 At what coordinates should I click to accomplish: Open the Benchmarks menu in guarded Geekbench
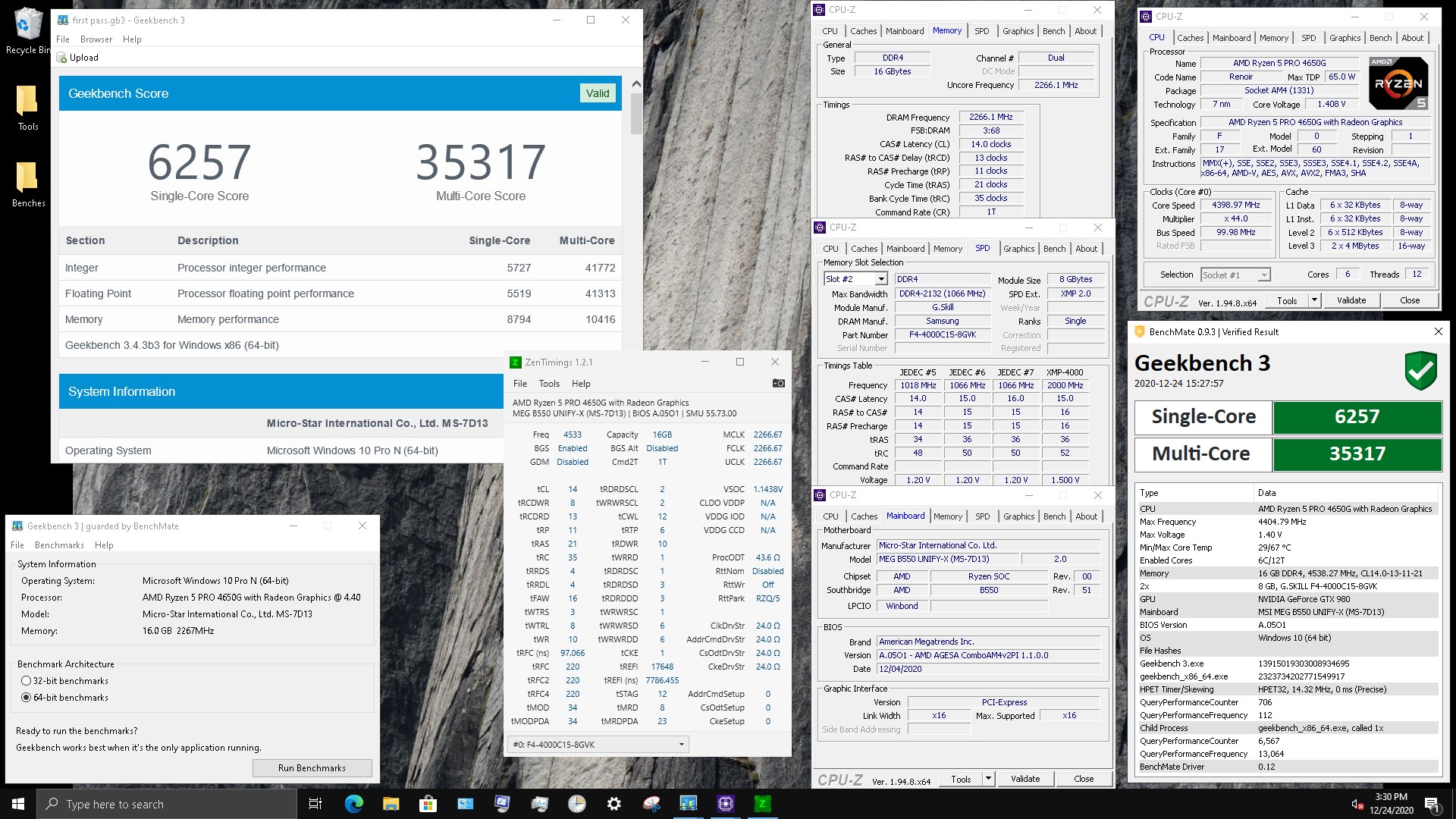point(59,545)
